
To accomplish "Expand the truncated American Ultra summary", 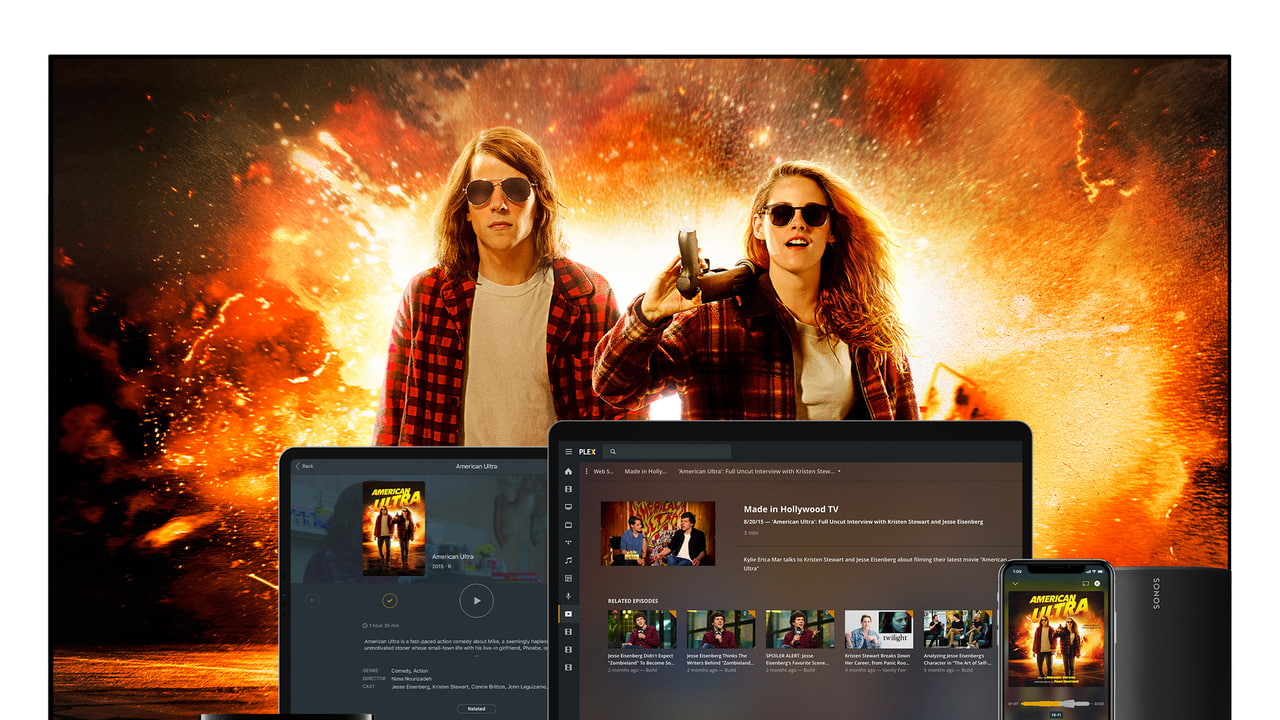I will [476, 656].
